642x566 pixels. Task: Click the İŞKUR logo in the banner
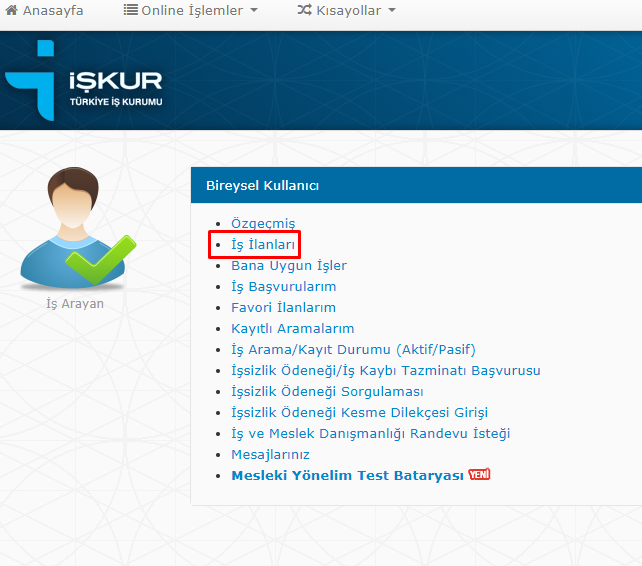[x=84, y=84]
